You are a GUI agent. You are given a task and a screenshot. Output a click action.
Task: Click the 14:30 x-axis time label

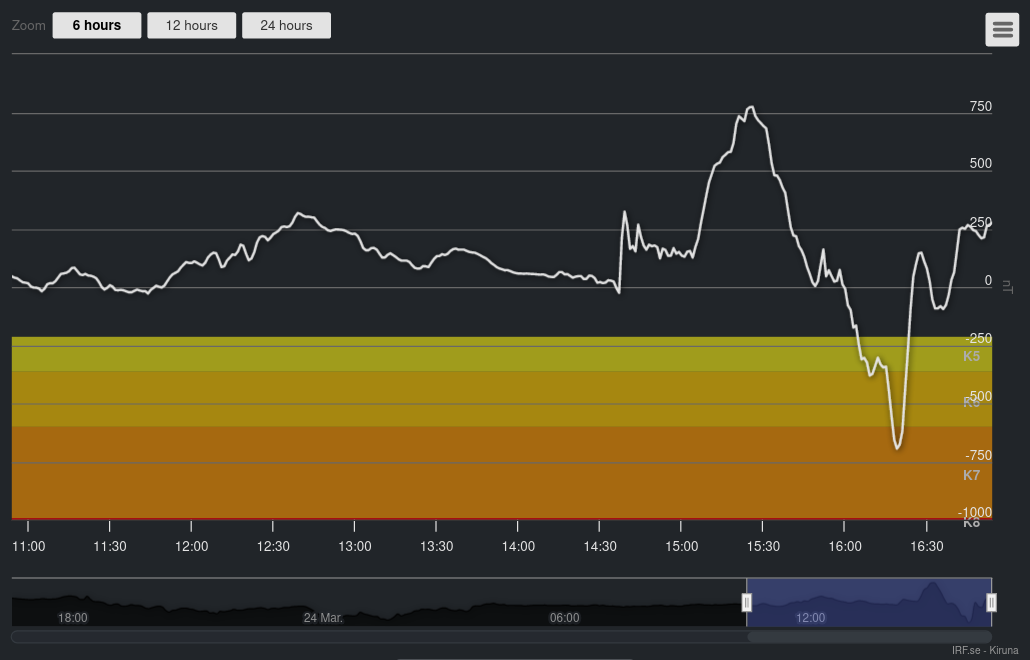pyautogui.click(x=600, y=546)
